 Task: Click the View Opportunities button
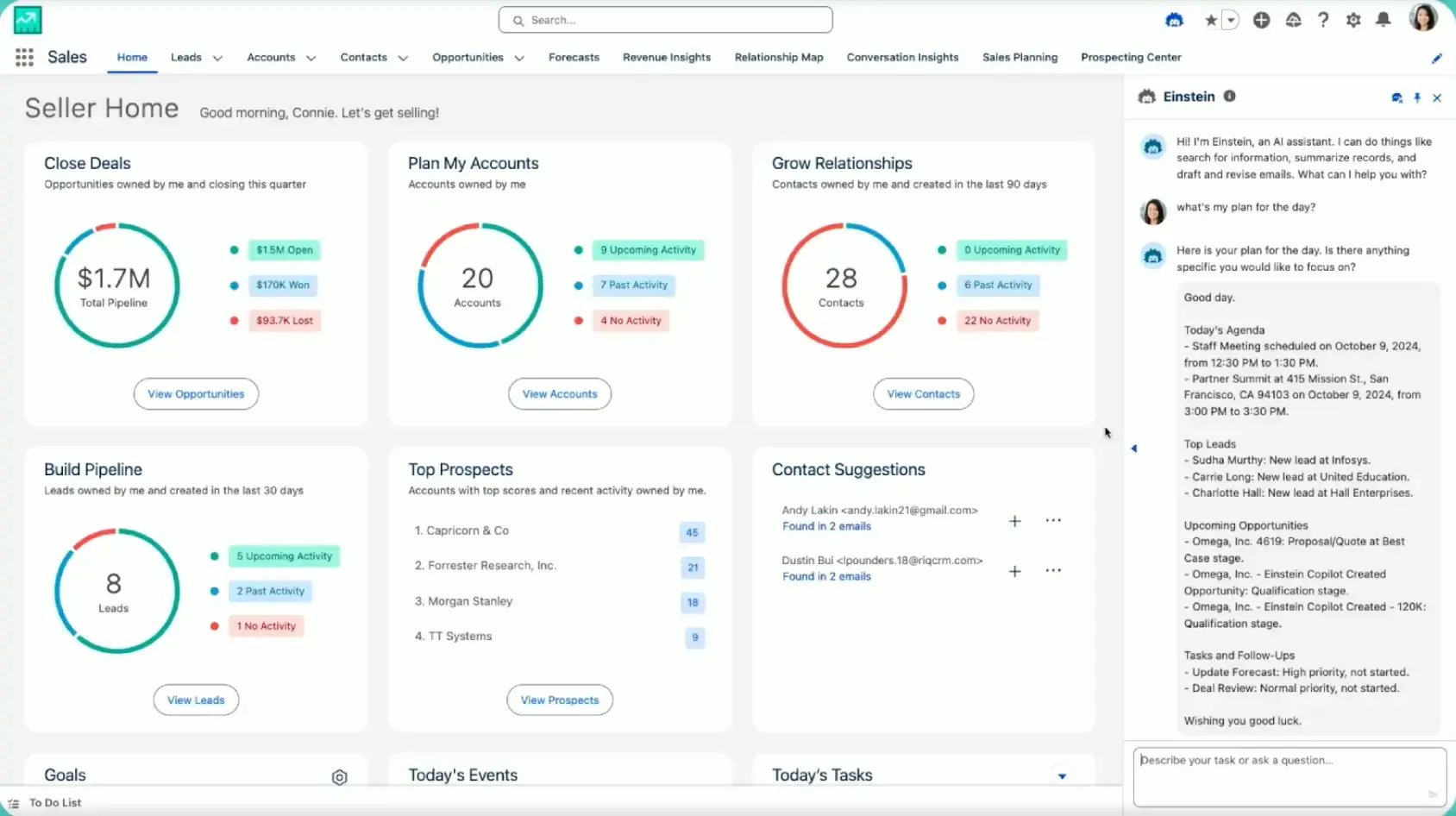coord(196,394)
